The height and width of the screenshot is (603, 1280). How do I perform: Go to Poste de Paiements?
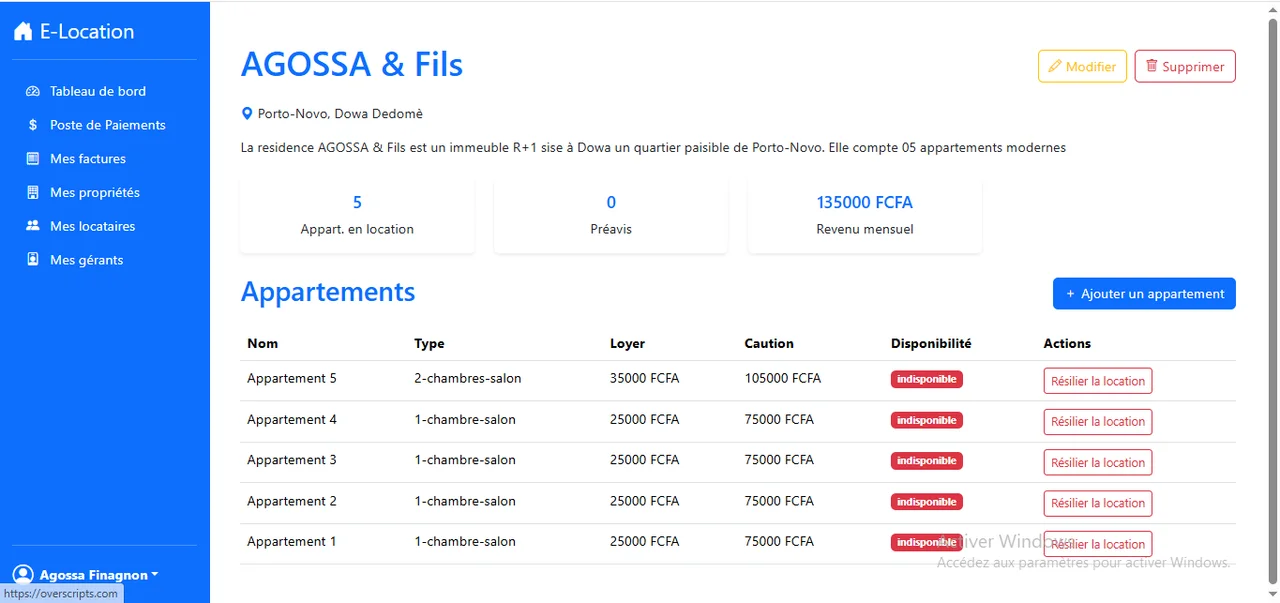(x=108, y=125)
